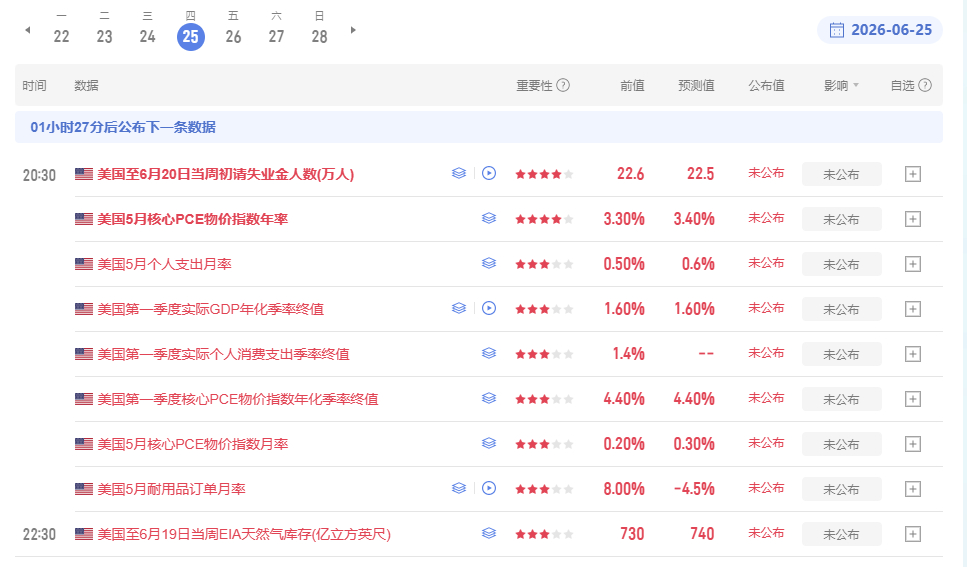Add 5月核心PCE物价指数年率 to watchlist
This screenshot has width=967, height=567.
913,219
